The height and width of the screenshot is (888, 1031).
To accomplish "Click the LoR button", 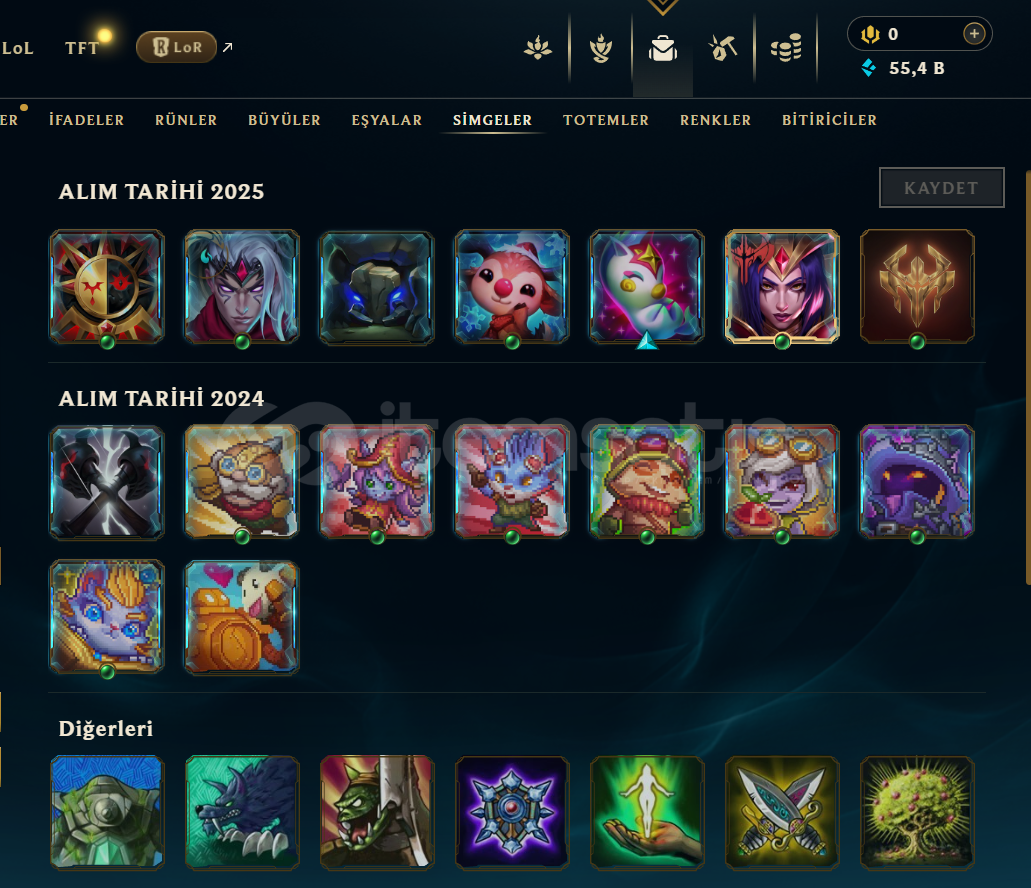I will click(176, 47).
